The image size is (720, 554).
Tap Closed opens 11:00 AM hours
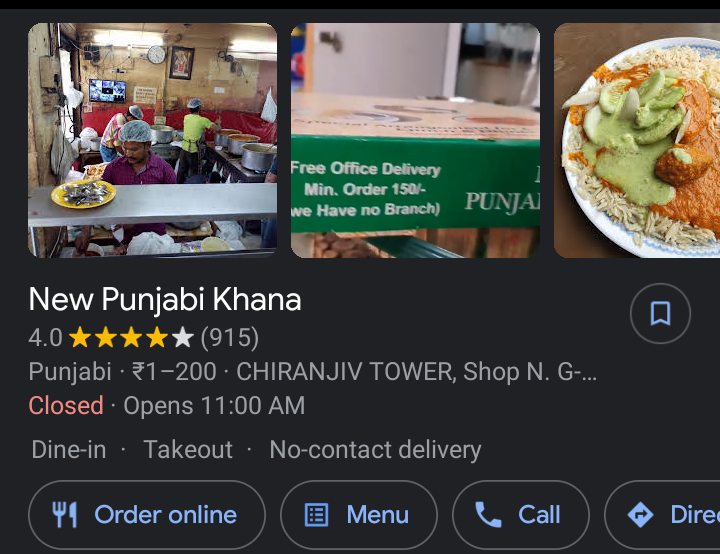click(167, 406)
